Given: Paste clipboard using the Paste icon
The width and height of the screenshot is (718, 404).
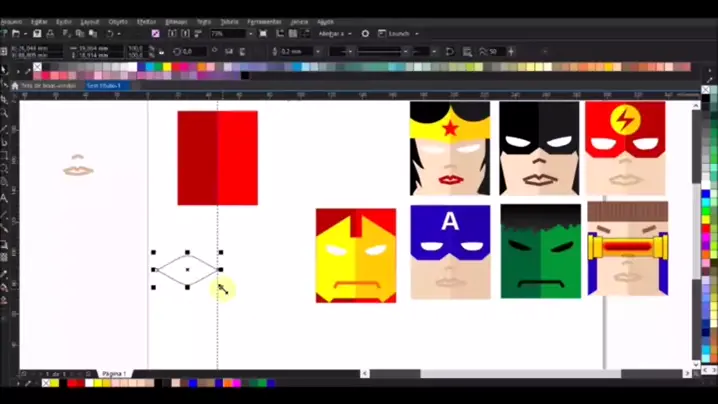Looking at the screenshot, I should (93, 33).
